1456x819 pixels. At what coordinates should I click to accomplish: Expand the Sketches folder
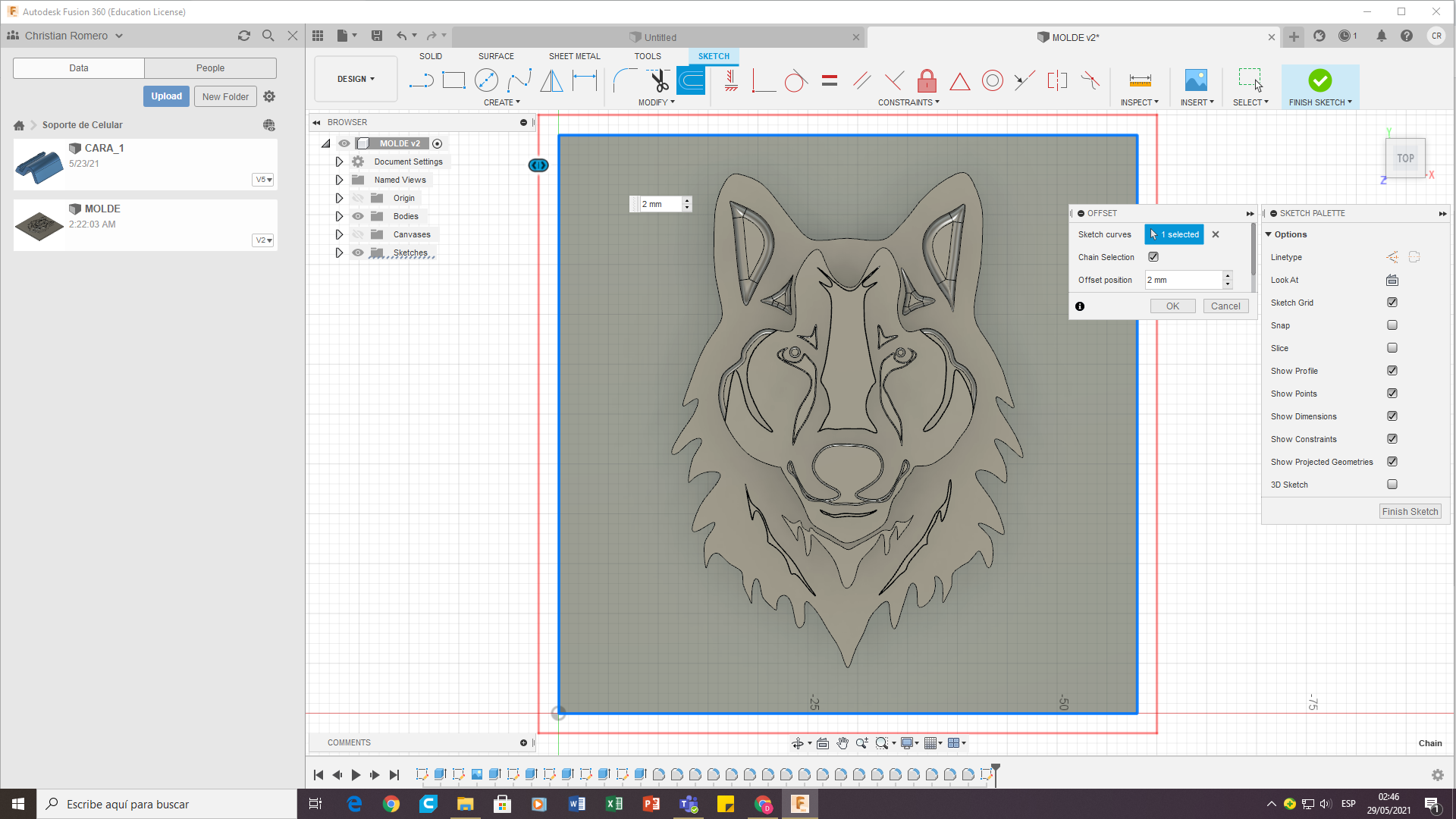tap(339, 253)
